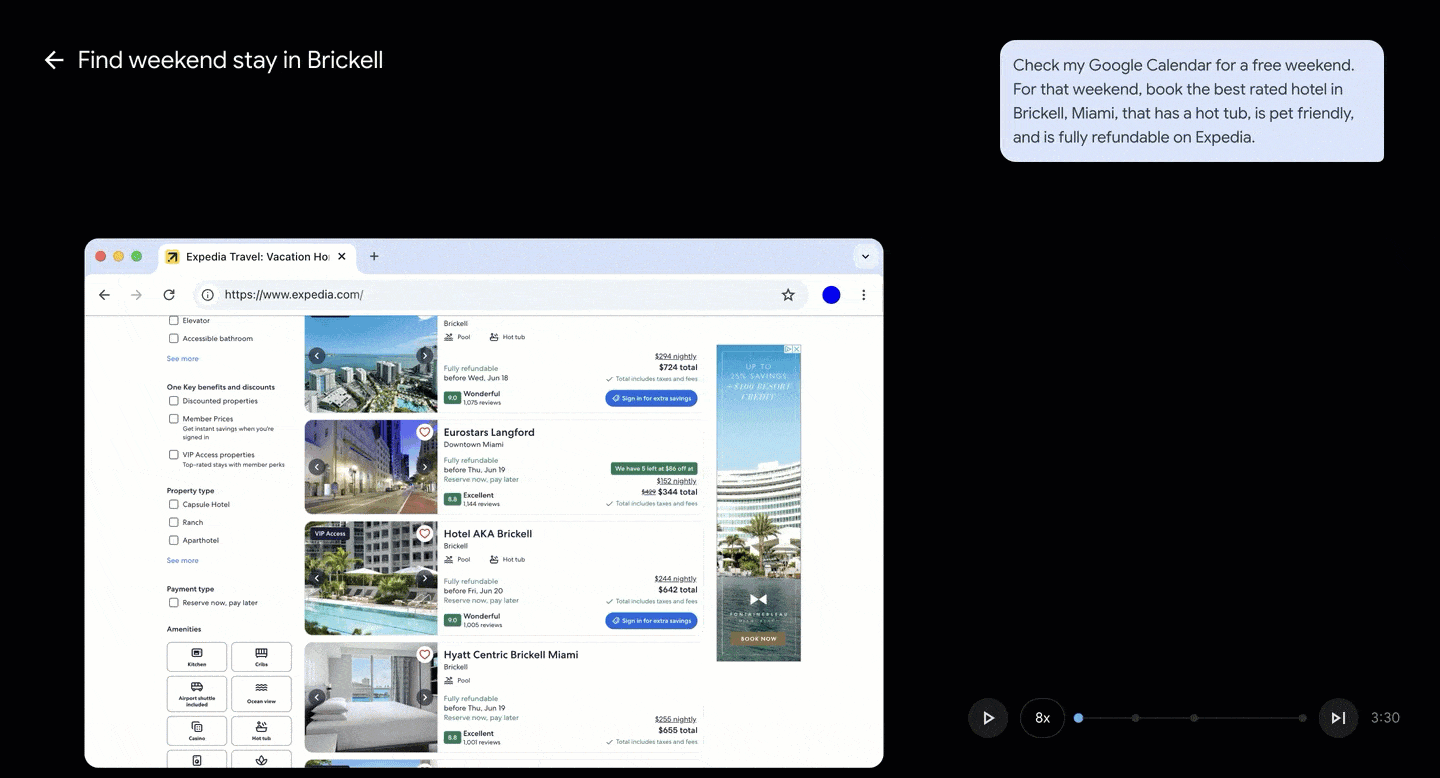1440x778 pixels.
Task: Save Hyatt Centric Brickell Miami with heart
Action: click(424, 655)
